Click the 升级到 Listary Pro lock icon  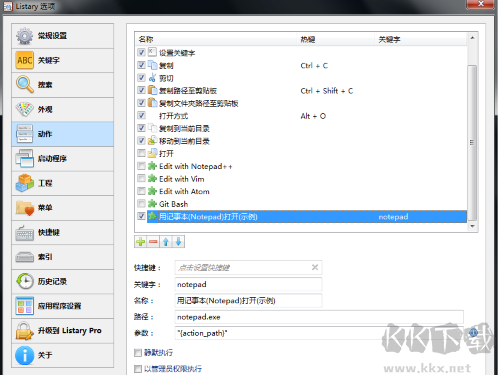pyautogui.click(x=25, y=331)
